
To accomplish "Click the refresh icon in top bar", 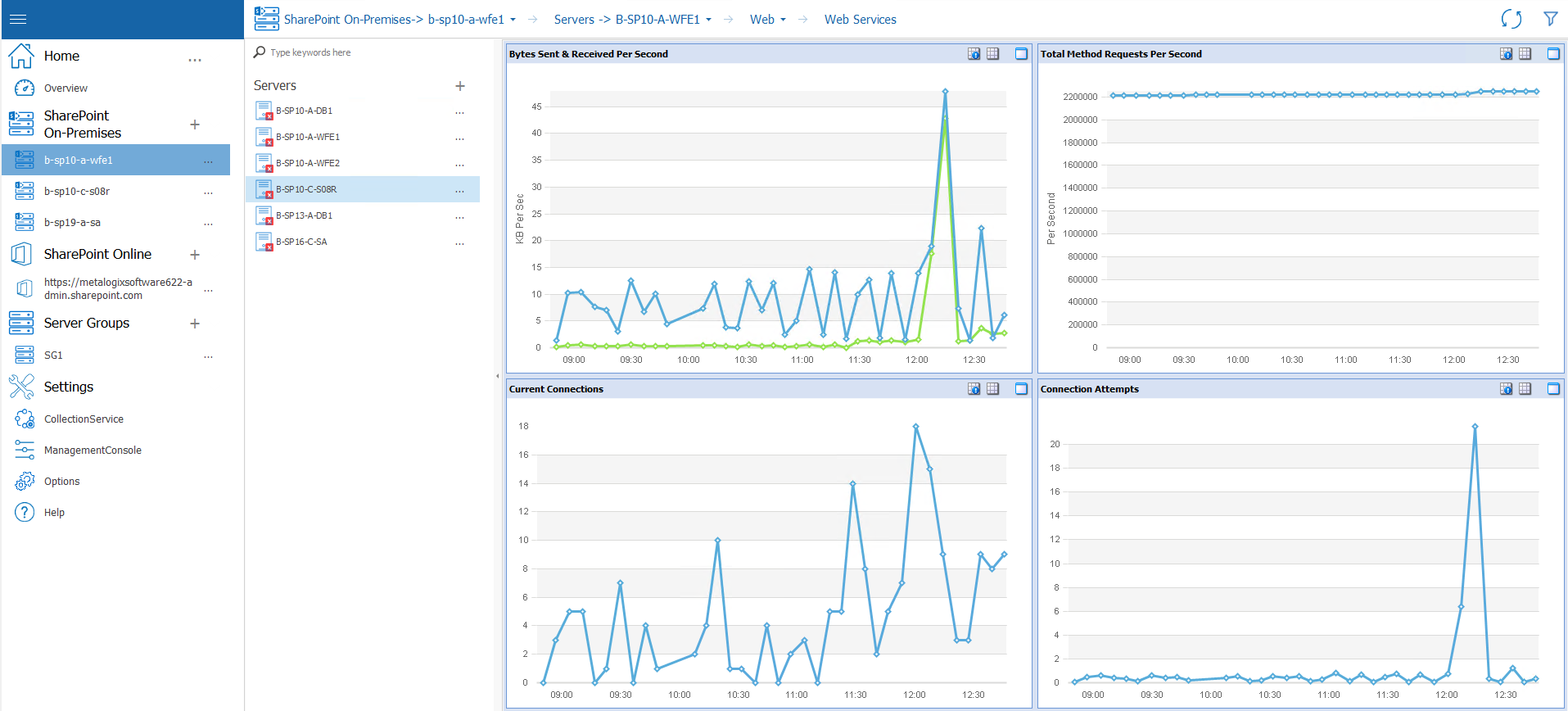I will coord(1511,19).
